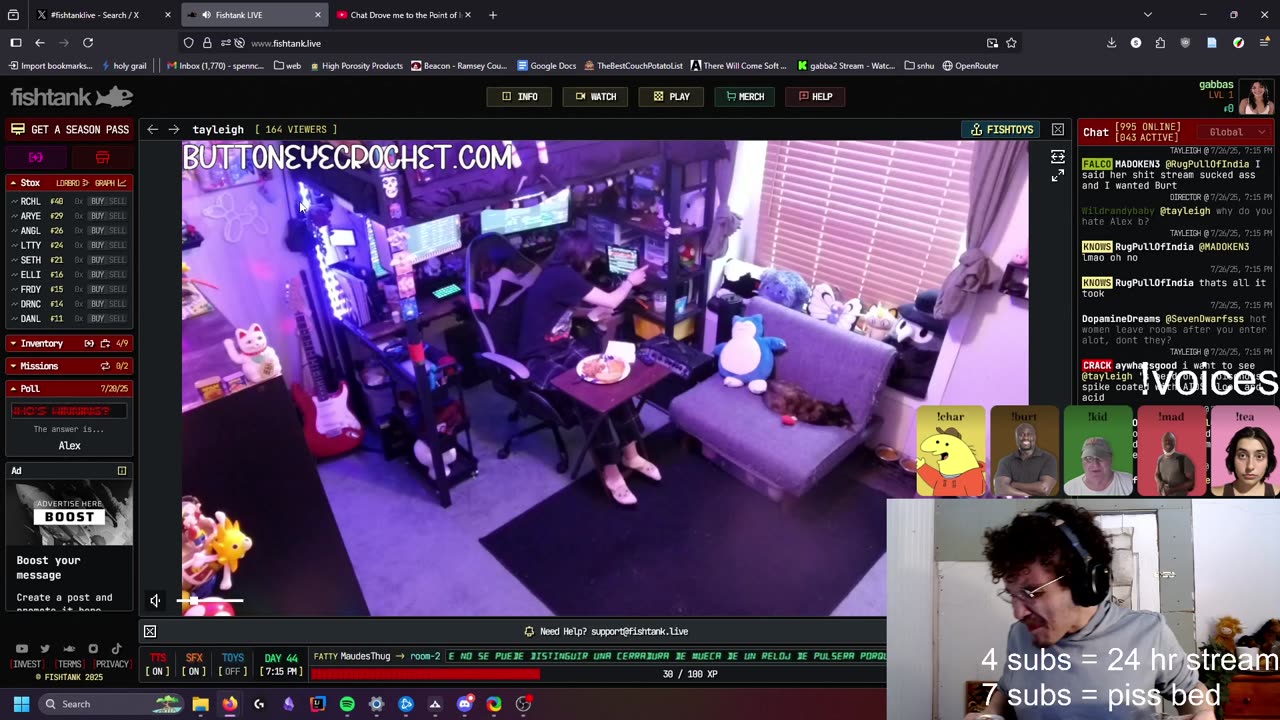
Task: Open the TERMS footer link
Action: point(69,664)
